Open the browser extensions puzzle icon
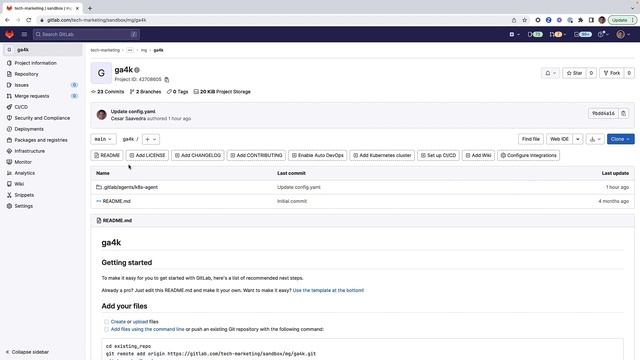The height and width of the screenshot is (360, 640). [580, 20]
